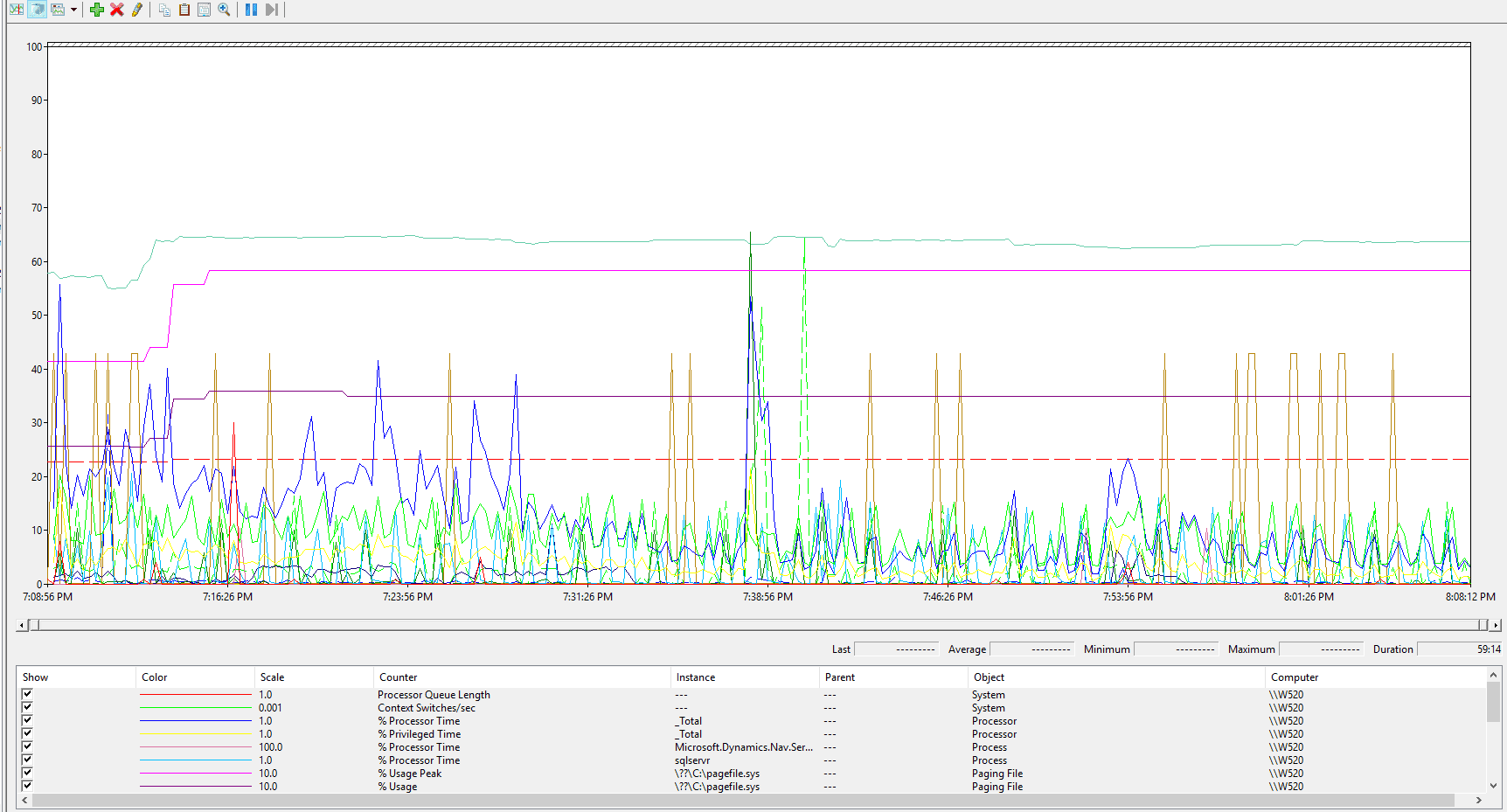Click the Color column header
1507x812 pixels.
(x=195, y=677)
